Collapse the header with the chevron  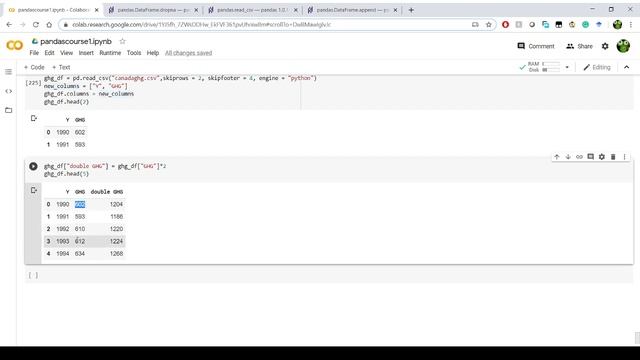click(x=627, y=67)
